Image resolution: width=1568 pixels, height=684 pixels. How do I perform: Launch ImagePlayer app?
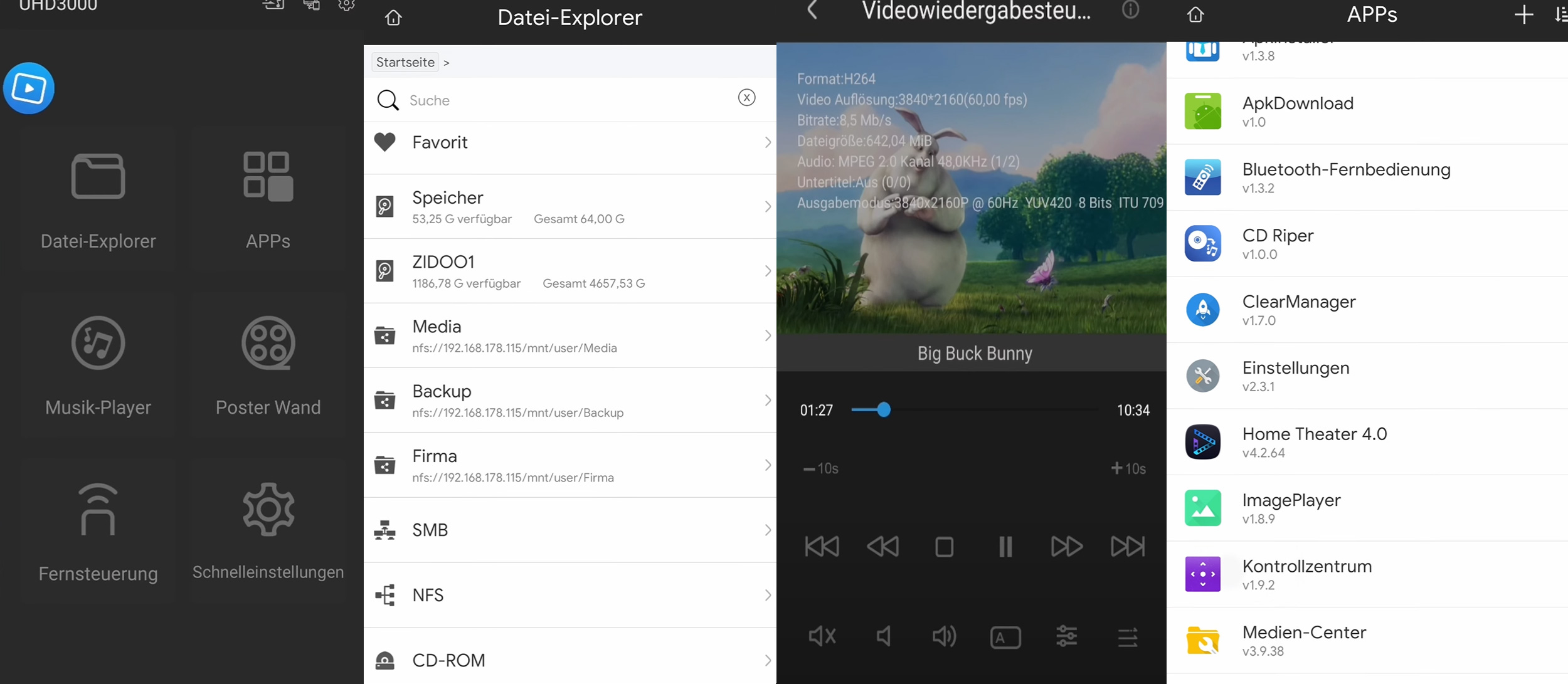[1367, 508]
